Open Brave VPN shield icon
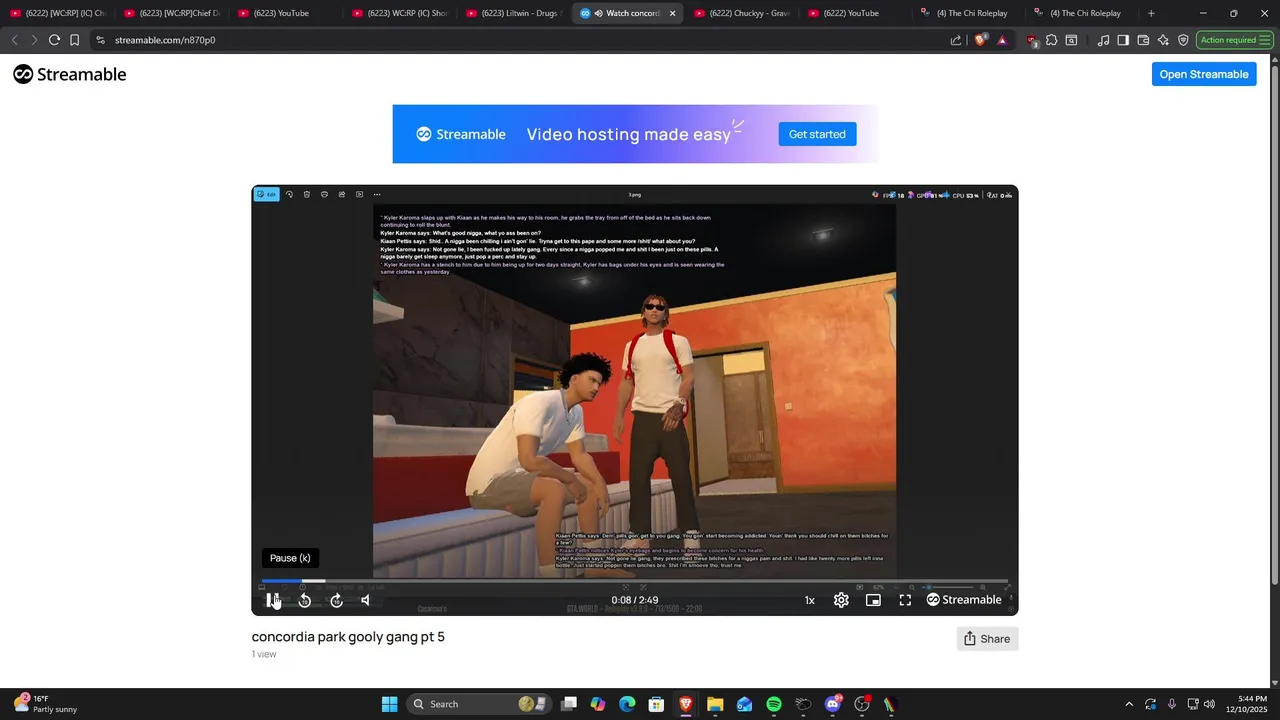Screen dimensions: 1280x720 [1183, 40]
